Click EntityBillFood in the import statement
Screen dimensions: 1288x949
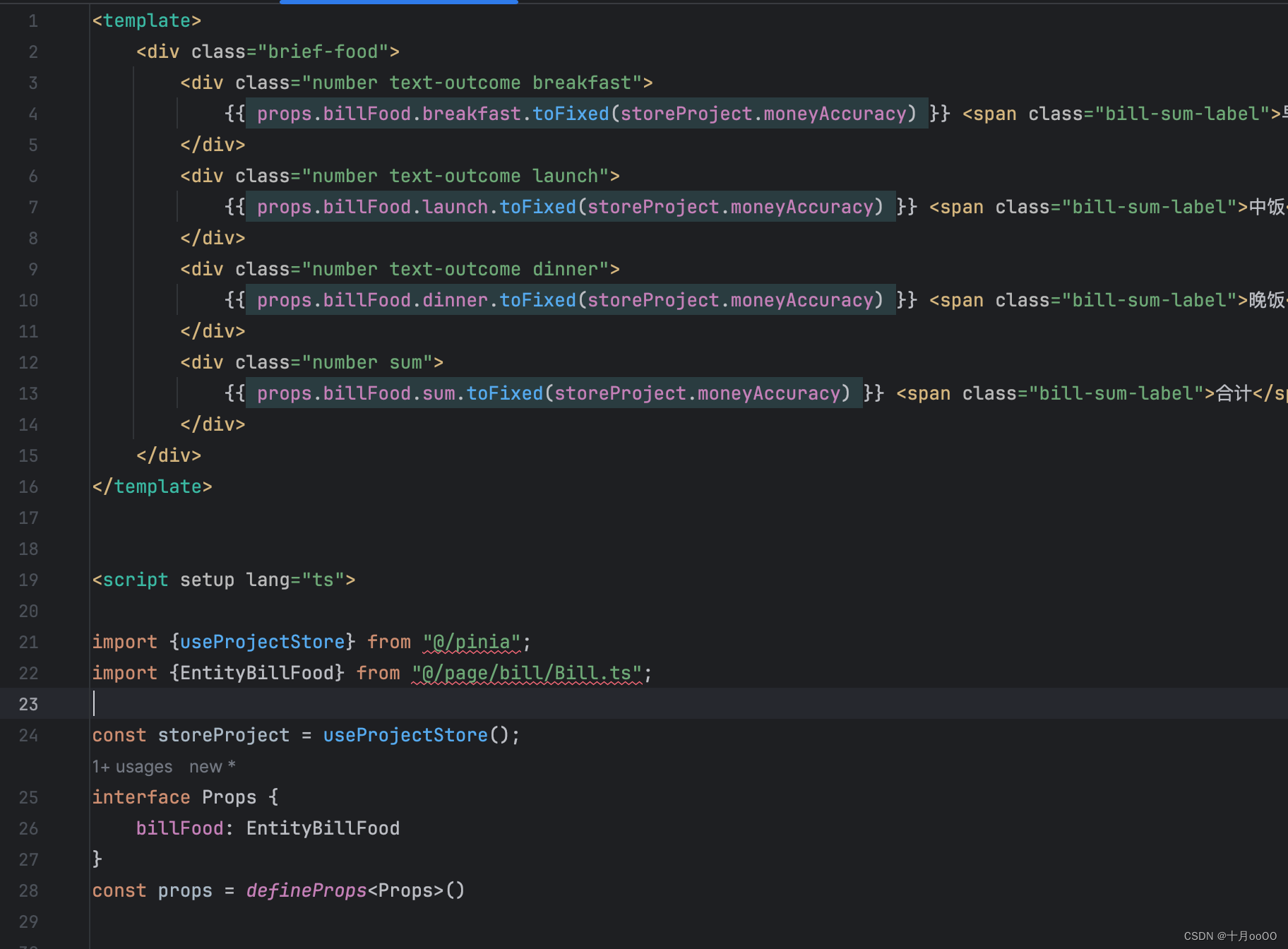click(x=257, y=673)
